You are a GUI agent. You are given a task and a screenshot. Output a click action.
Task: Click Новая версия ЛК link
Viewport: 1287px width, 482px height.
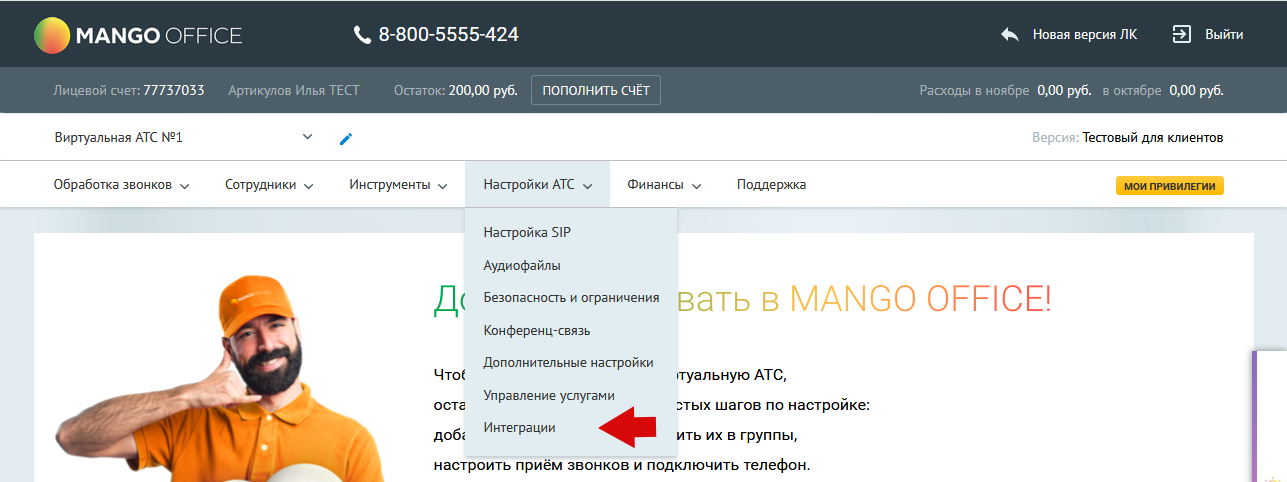[x=1085, y=35]
